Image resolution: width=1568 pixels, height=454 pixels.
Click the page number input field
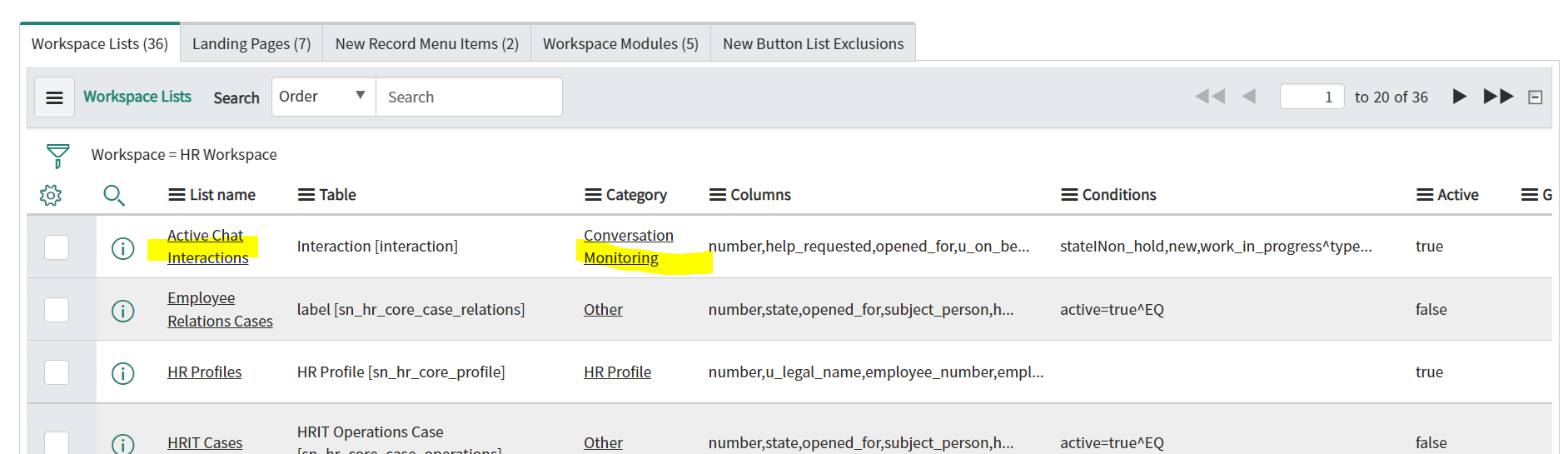coord(1312,97)
